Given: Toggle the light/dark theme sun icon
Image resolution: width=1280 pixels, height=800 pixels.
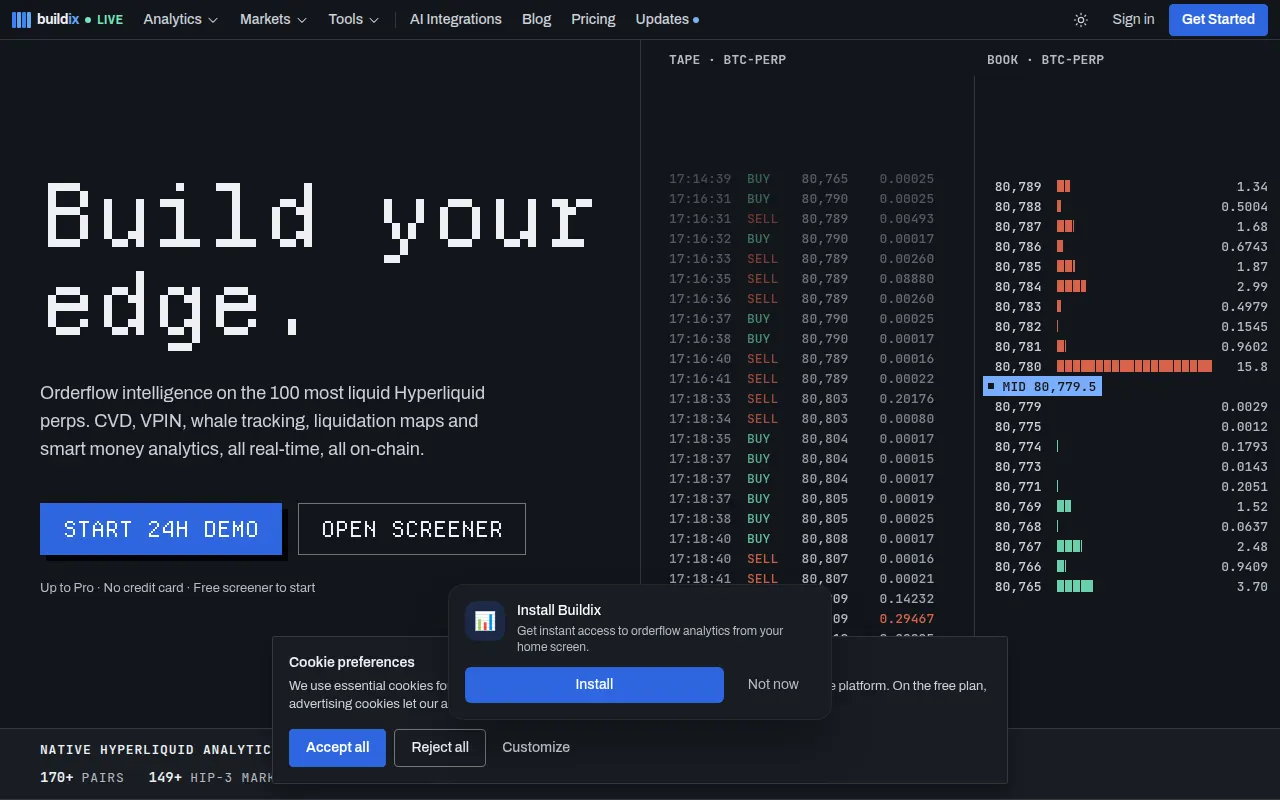Looking at the screenshot, I should click(1081, 19).
